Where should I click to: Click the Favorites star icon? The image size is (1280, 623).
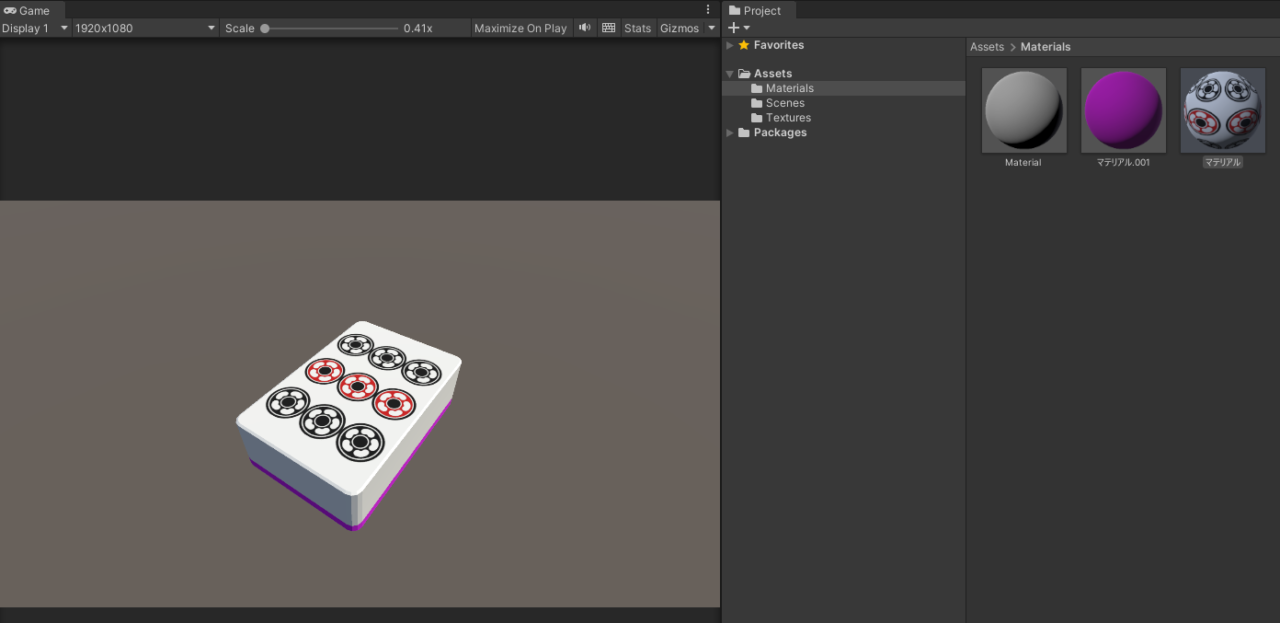tap(746, 45)
